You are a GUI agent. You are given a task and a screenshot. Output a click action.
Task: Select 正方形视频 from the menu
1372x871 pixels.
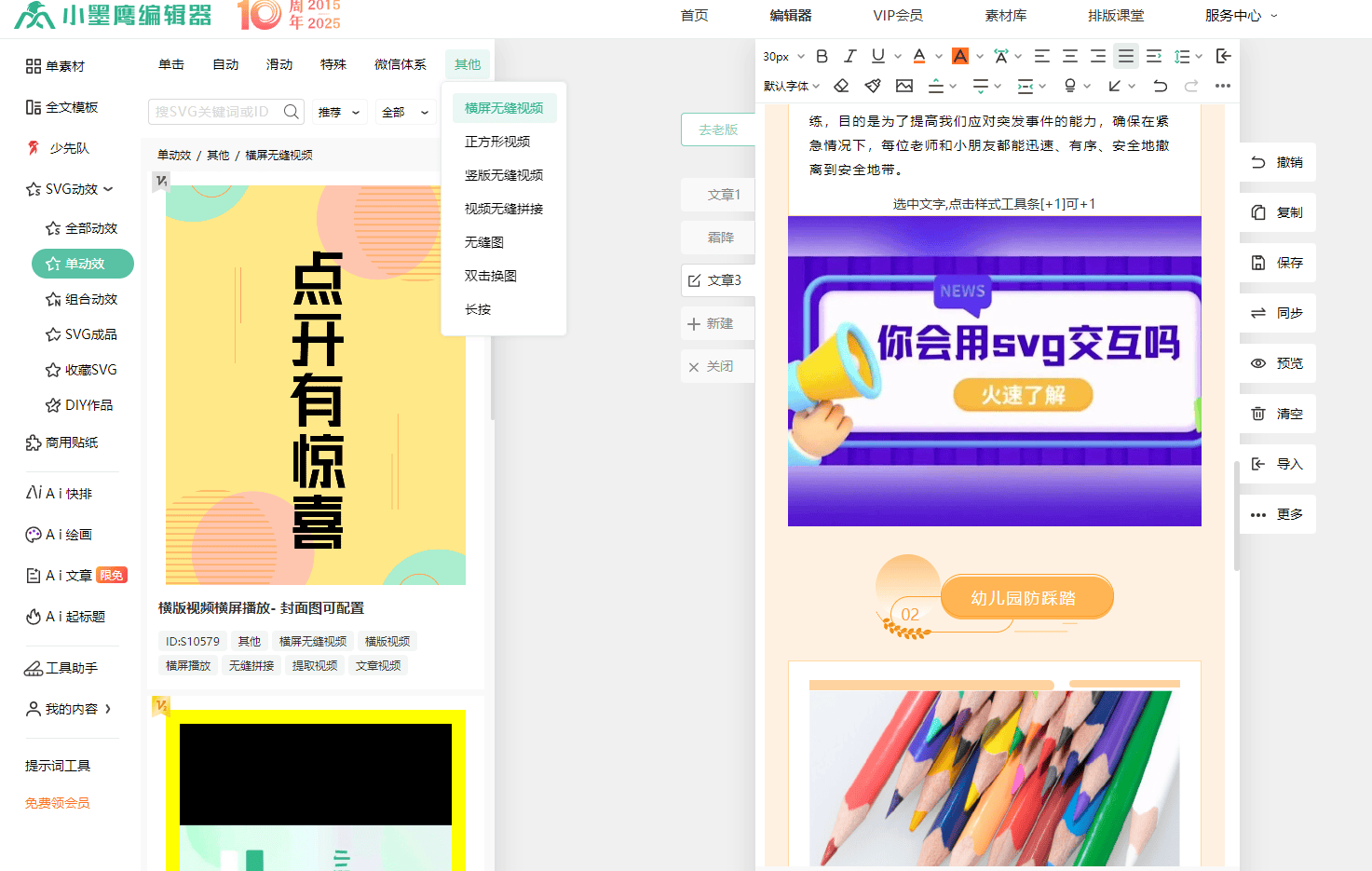pos(497,142)
